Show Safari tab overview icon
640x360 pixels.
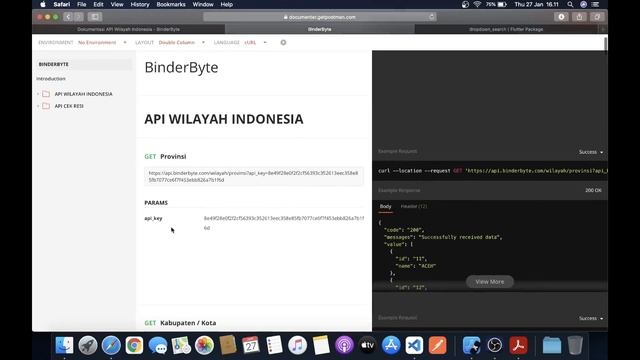[597, 17]
